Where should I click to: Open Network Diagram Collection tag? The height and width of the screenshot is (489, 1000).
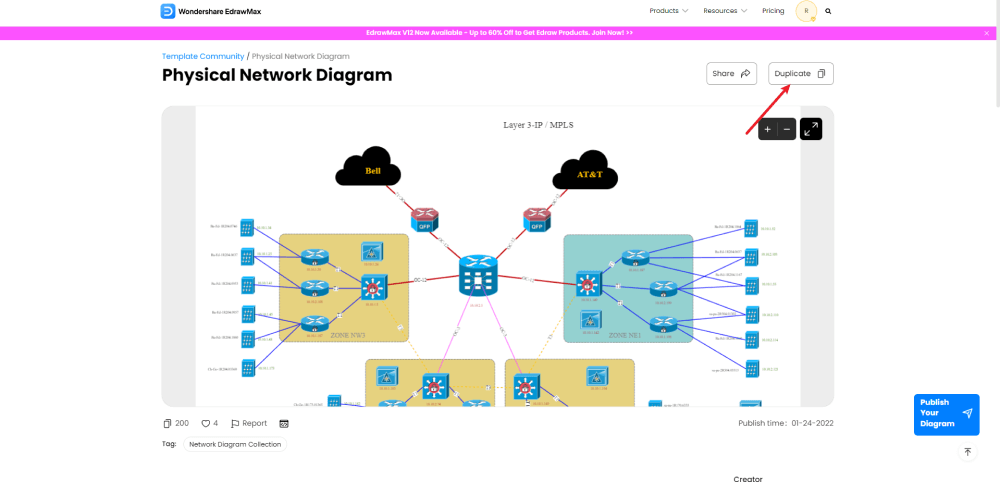(x=235, y=444)
